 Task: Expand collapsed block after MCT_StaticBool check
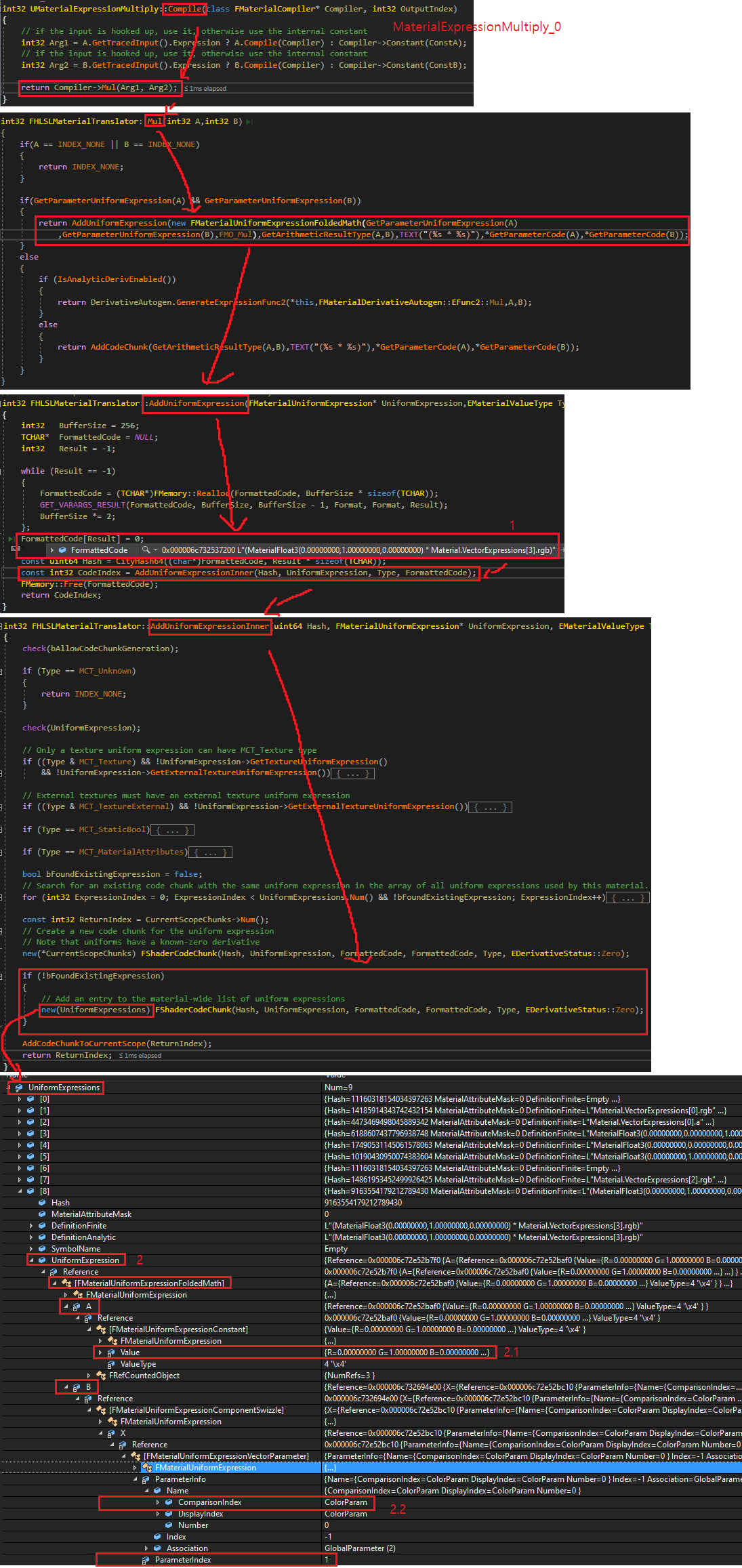(x=172, y=830)
